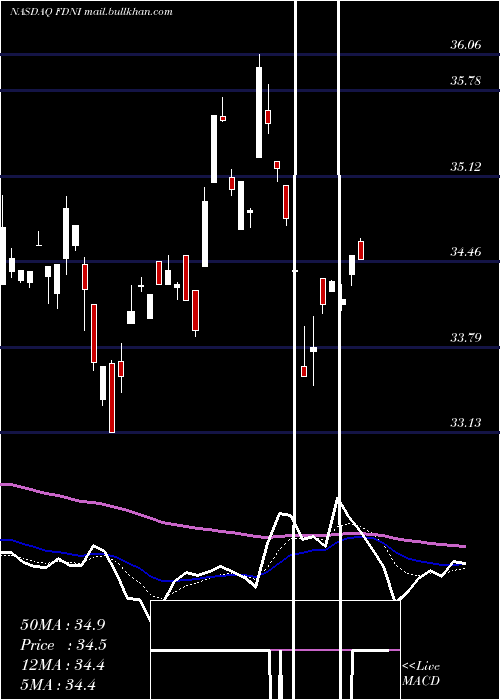
Task: Select the 35.78 price level label
Action: (466, 81)
